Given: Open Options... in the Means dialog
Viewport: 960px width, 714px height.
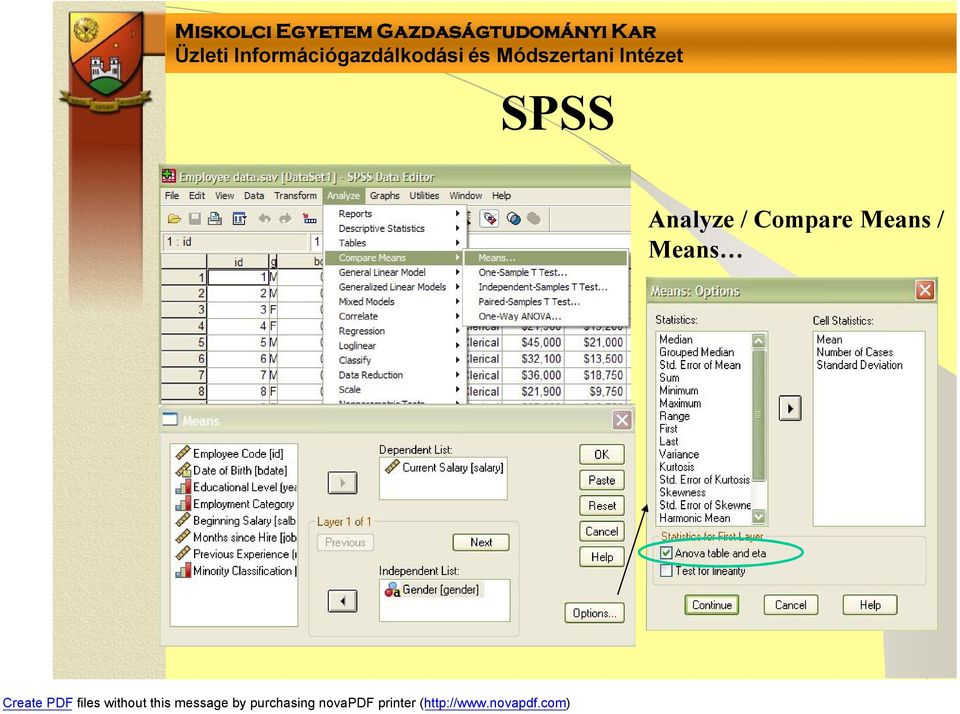Looking at the screenshot, I should pos(594,613).
